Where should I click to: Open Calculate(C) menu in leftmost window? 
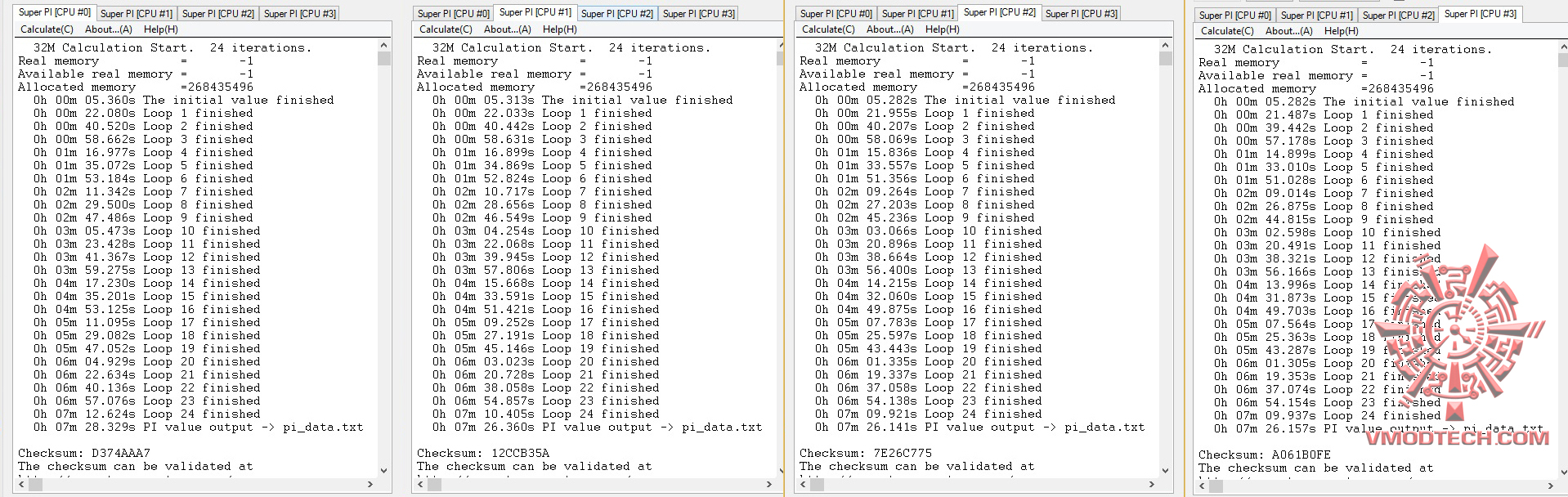(x=47, y=29)
